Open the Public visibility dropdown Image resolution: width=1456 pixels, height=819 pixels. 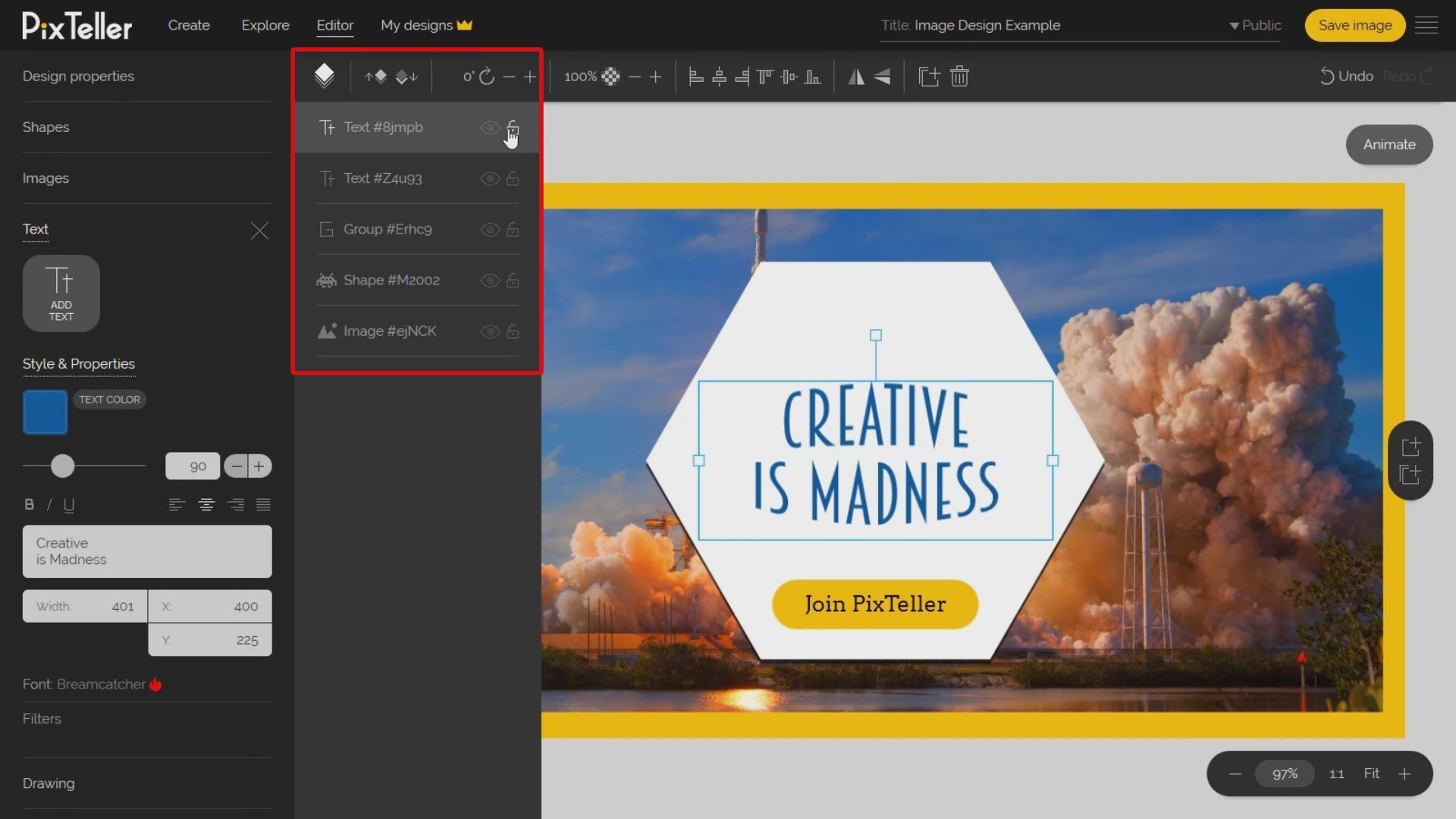click(x=1255, y=25)
